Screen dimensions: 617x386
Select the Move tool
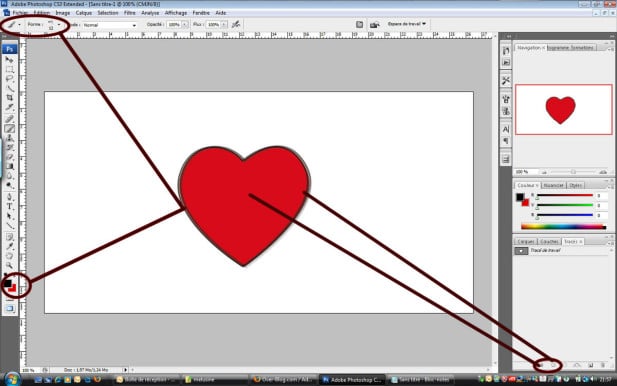[9, 60]
